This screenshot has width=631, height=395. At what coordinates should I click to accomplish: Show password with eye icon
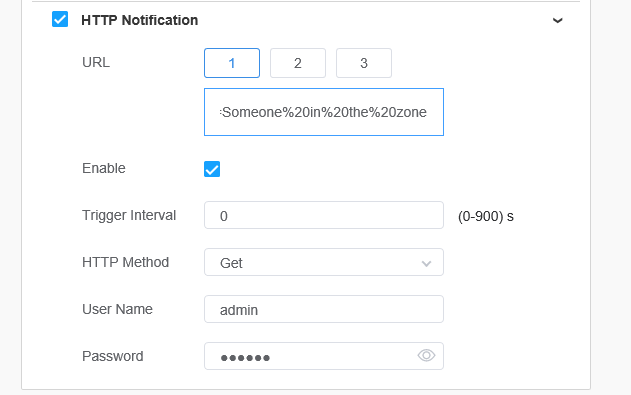[x=426, y=356]
